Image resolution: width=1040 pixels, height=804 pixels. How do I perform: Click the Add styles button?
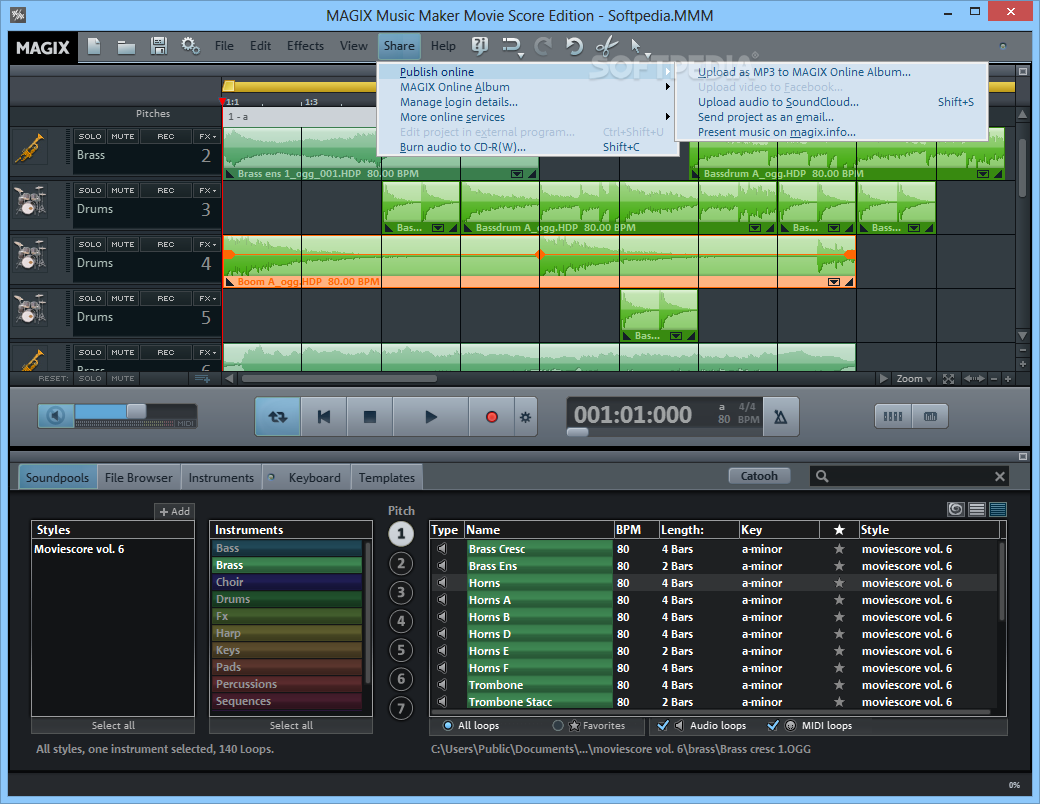[x=174, y=511]
